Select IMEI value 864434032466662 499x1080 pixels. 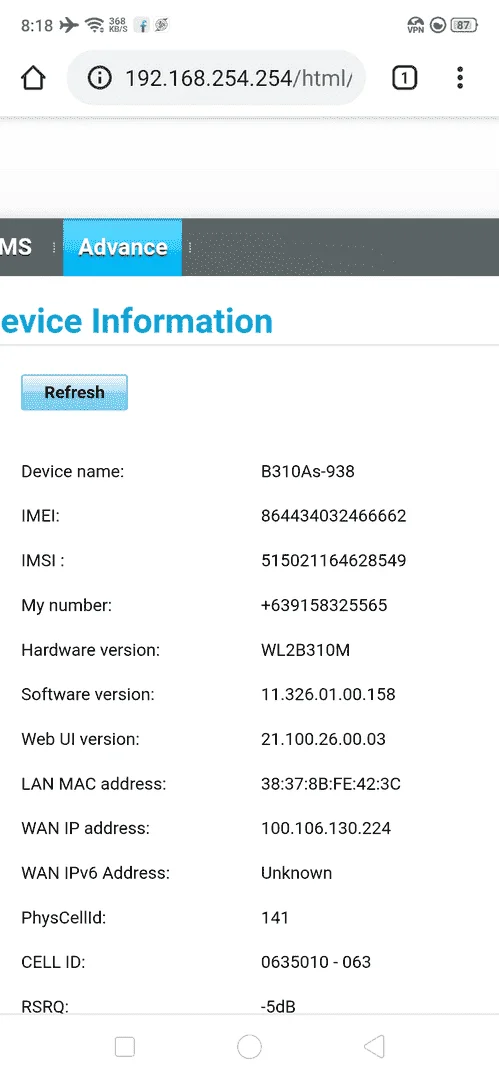[334, 516]
